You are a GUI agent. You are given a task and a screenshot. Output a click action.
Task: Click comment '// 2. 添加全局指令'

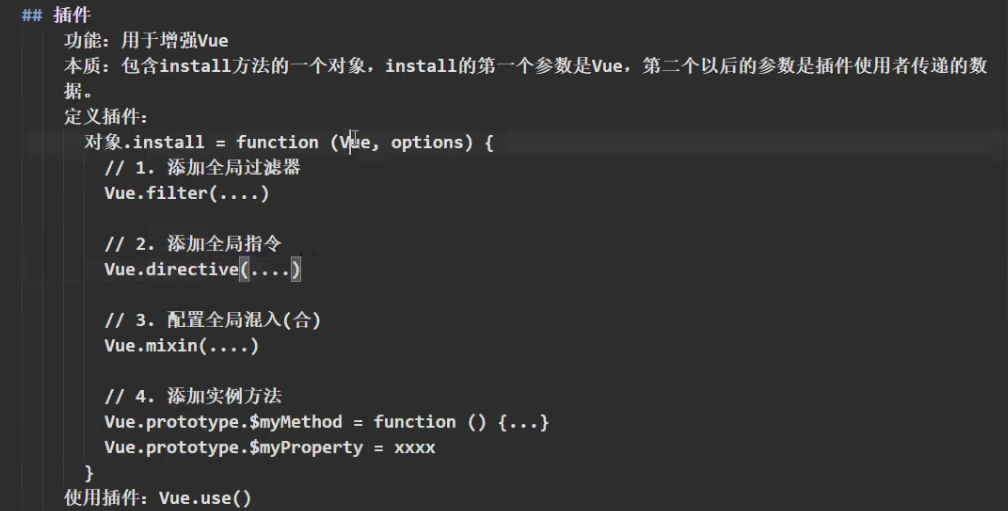click(x=193, y=244)
